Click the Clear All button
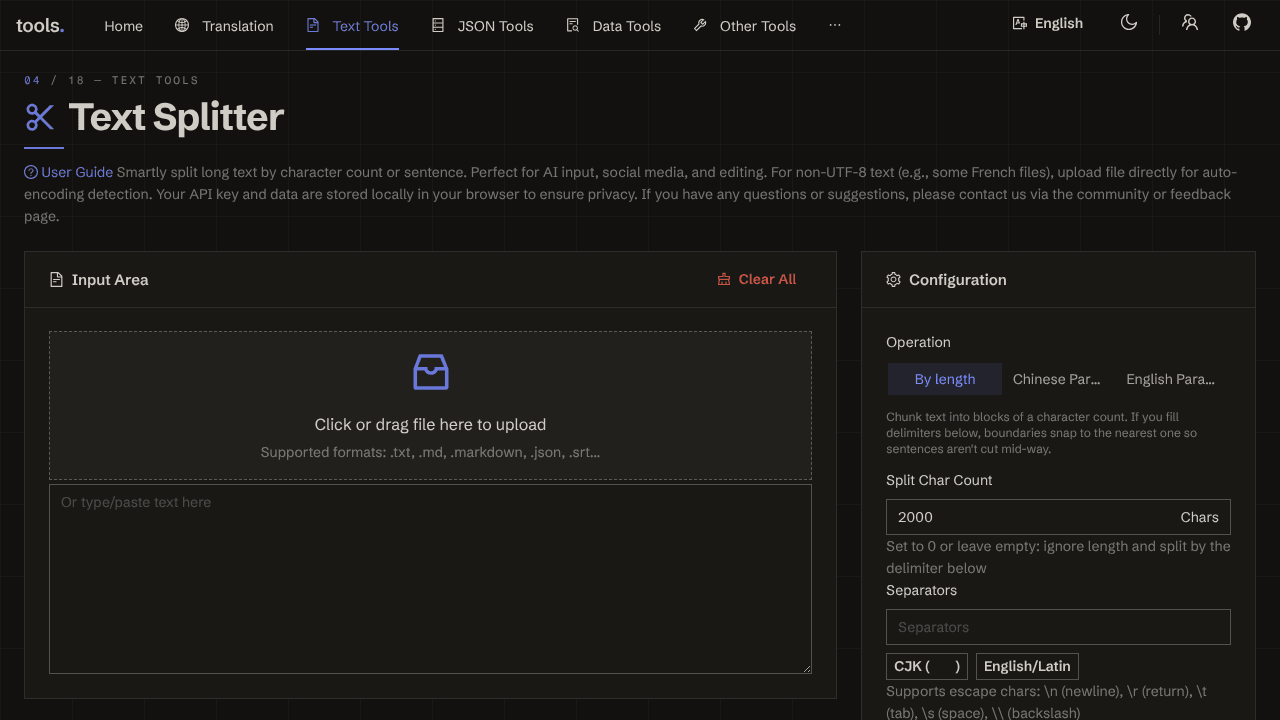Viewport: 1280px width, 720px height. (757, 280)
